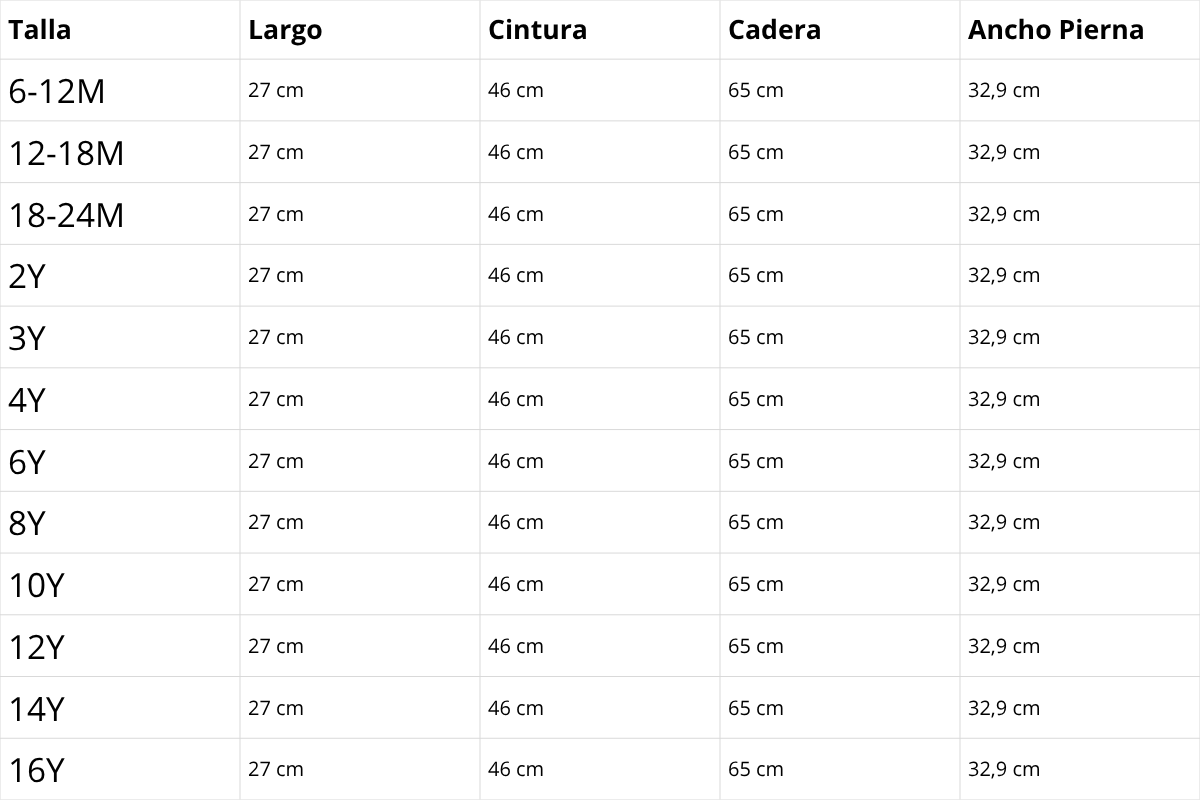Click the Ancho Pierna column header

click(1055, 30)
